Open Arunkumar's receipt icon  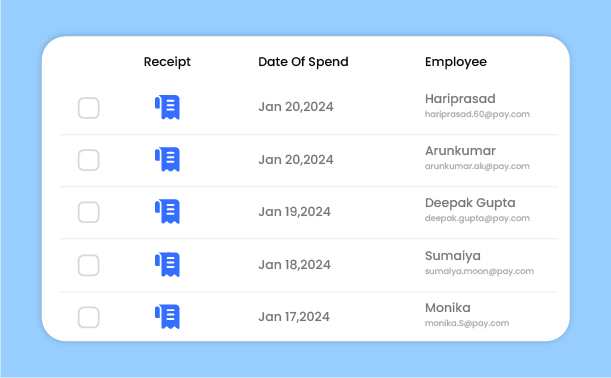(x=168, y=159)
